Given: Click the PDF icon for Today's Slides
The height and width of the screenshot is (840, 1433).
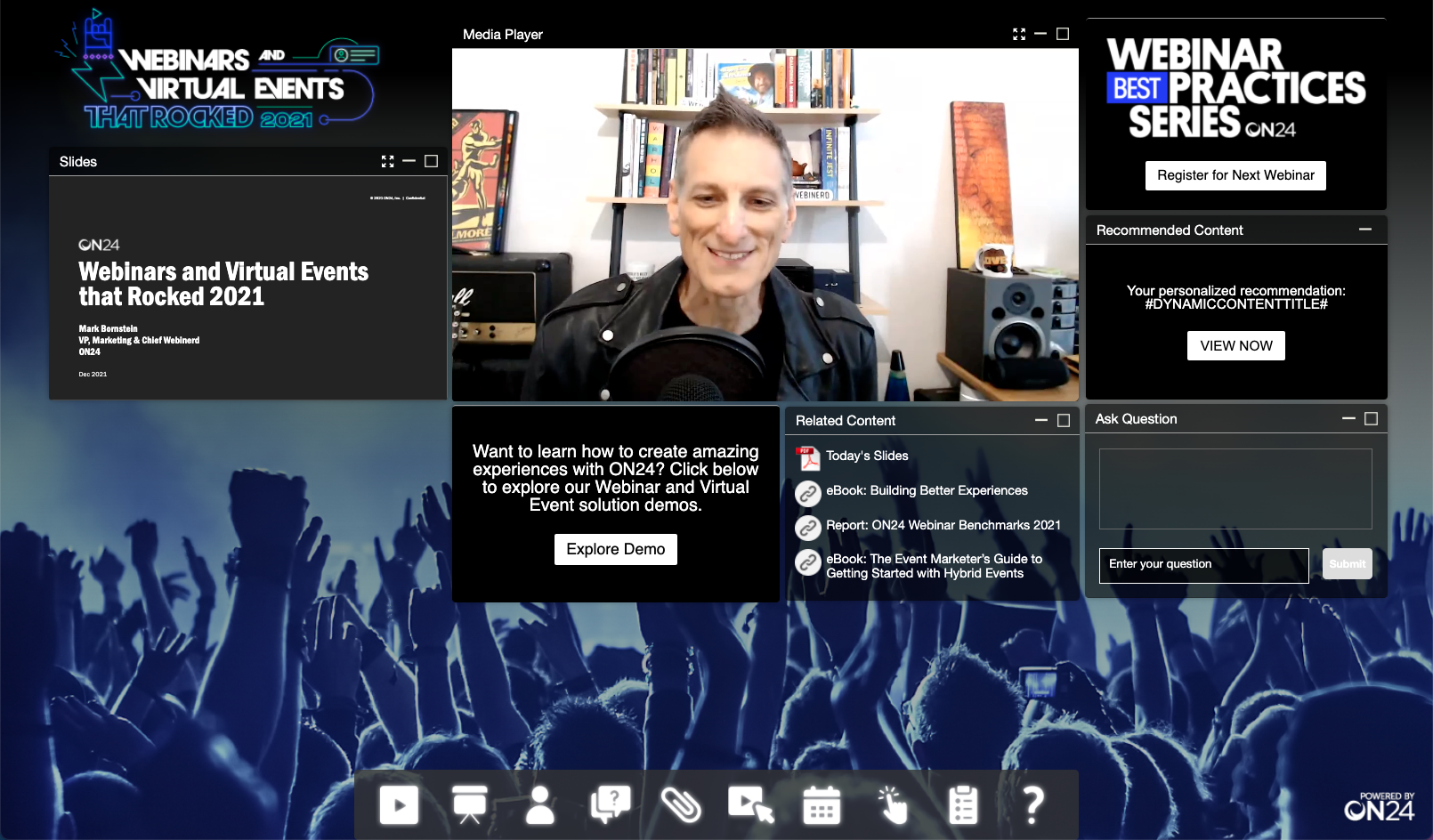Looking at the screenshot, I should click(x=808, y=458).
